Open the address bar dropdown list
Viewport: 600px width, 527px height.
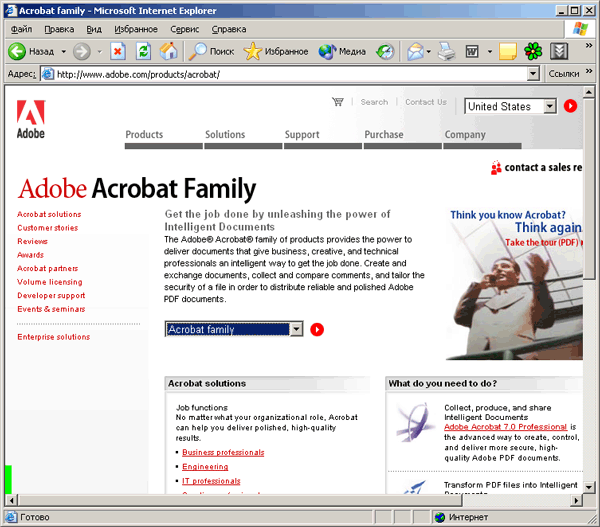(533, 74)
